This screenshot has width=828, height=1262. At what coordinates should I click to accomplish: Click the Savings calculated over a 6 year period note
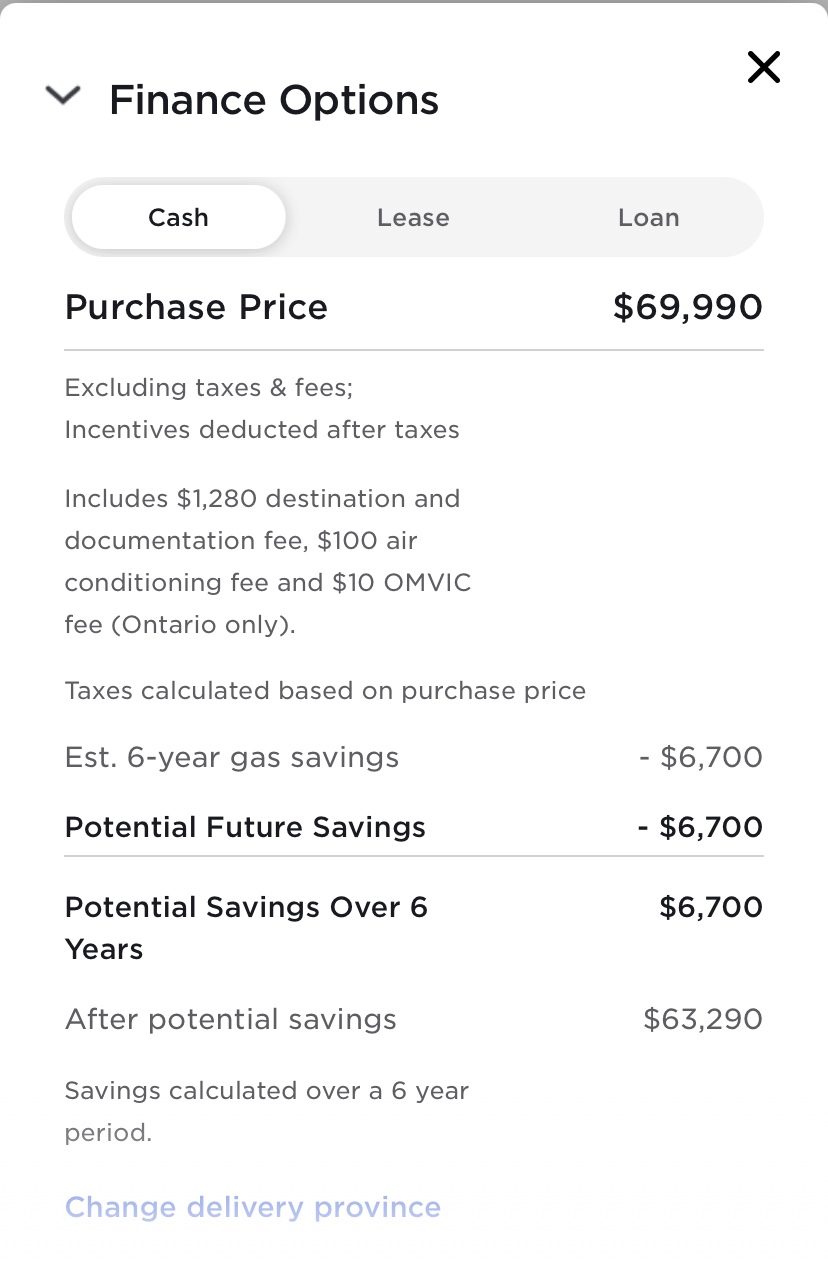click(266, 1111)
